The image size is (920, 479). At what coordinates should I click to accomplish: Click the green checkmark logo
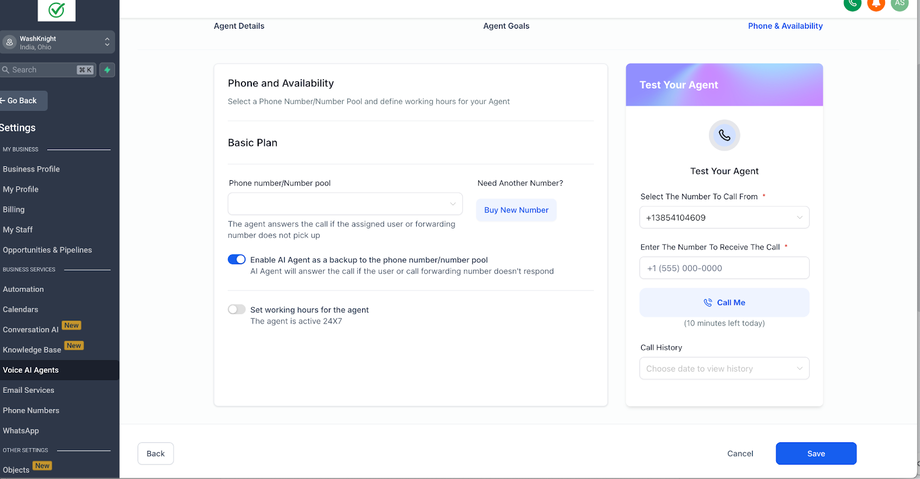point(56,10)
